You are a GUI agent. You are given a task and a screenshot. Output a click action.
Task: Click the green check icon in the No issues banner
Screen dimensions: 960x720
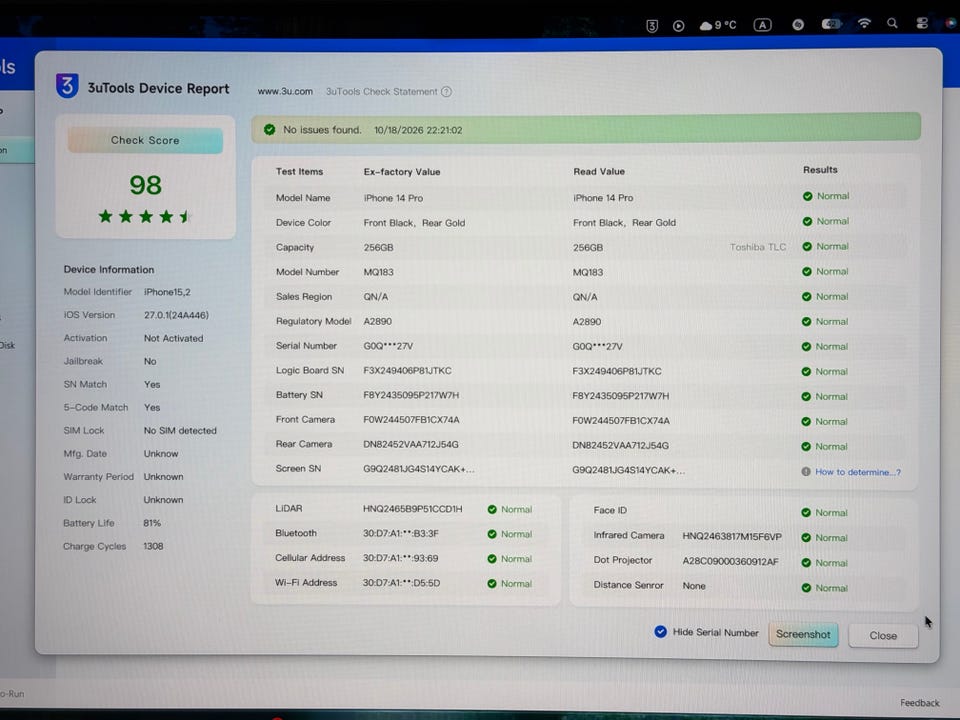coord(269,130)
